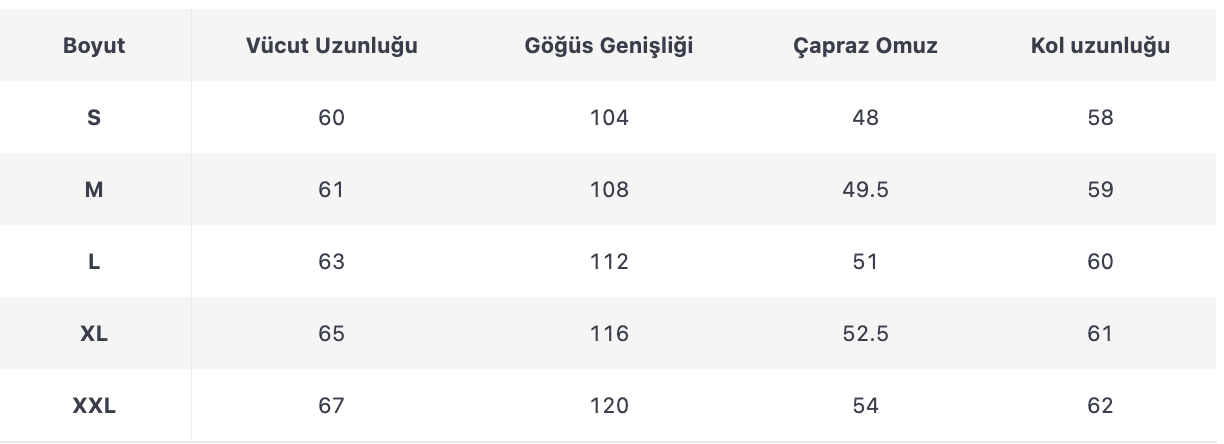Select the S size row label

[94, 117]
